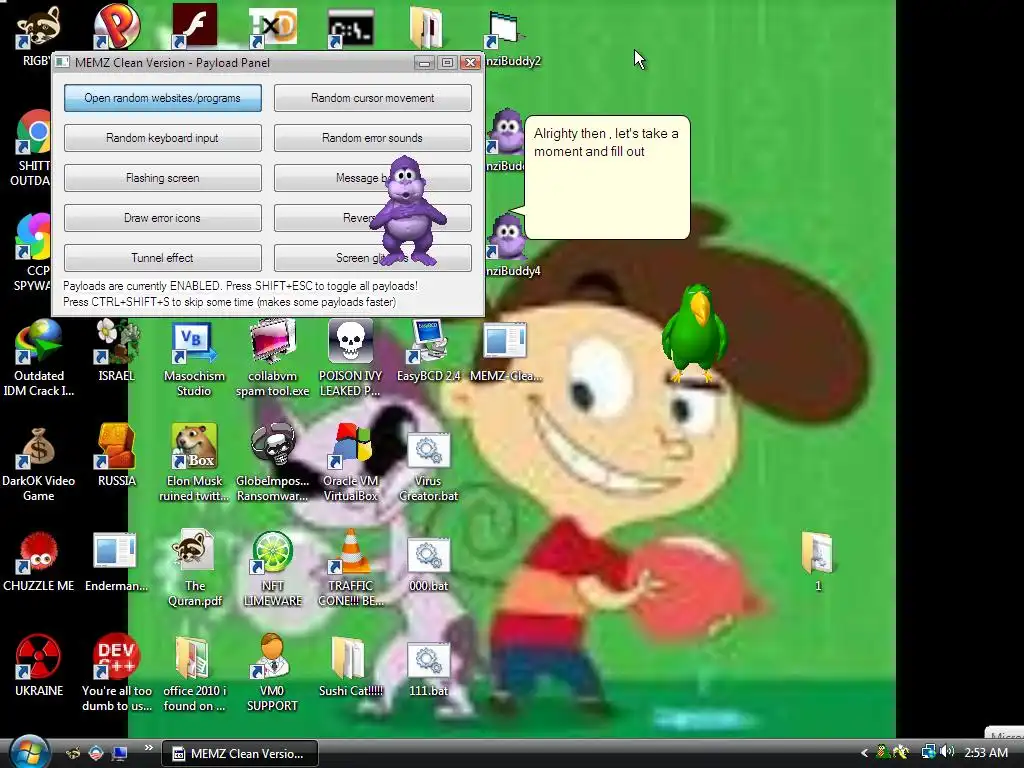Open collabvm spam tool.exe icon
1024x768 pixels.
tap(272, 358)
